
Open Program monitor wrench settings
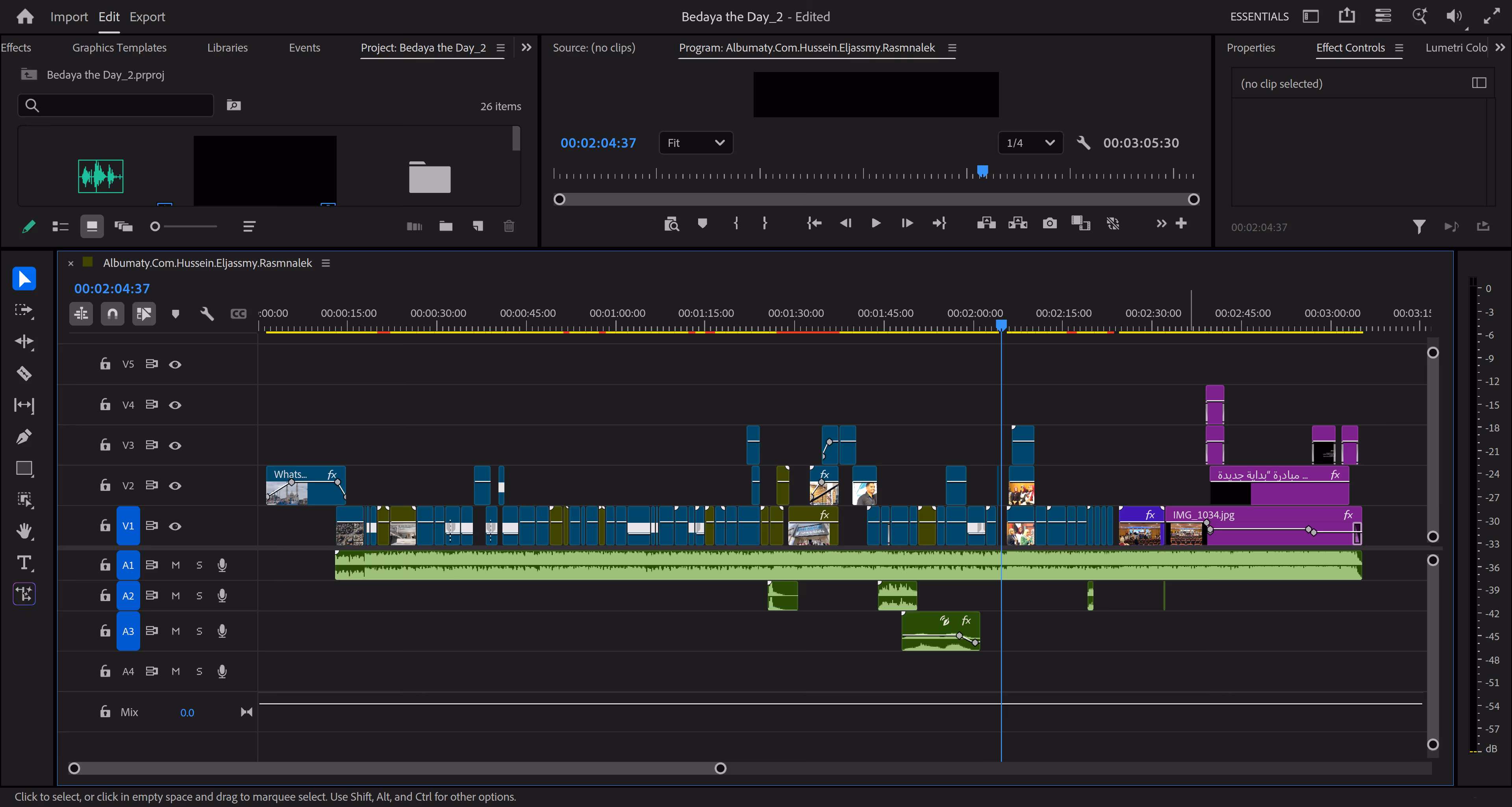pos(1084,143)
